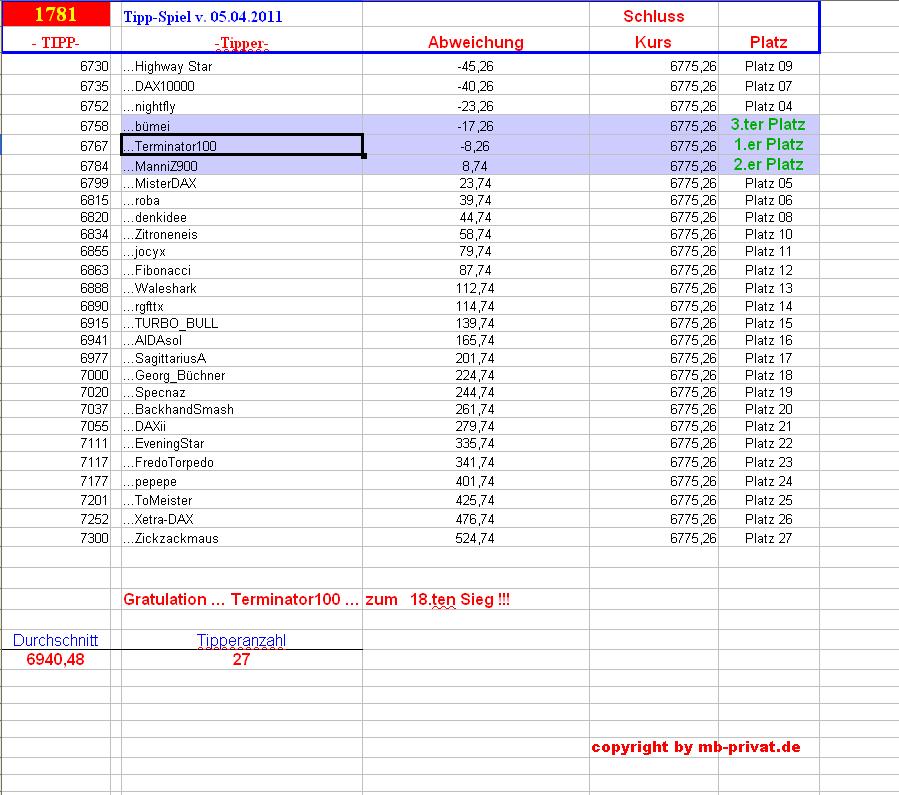Click the 2.er Platz cell
Screen dimensions: 899x795
point(768,165)
